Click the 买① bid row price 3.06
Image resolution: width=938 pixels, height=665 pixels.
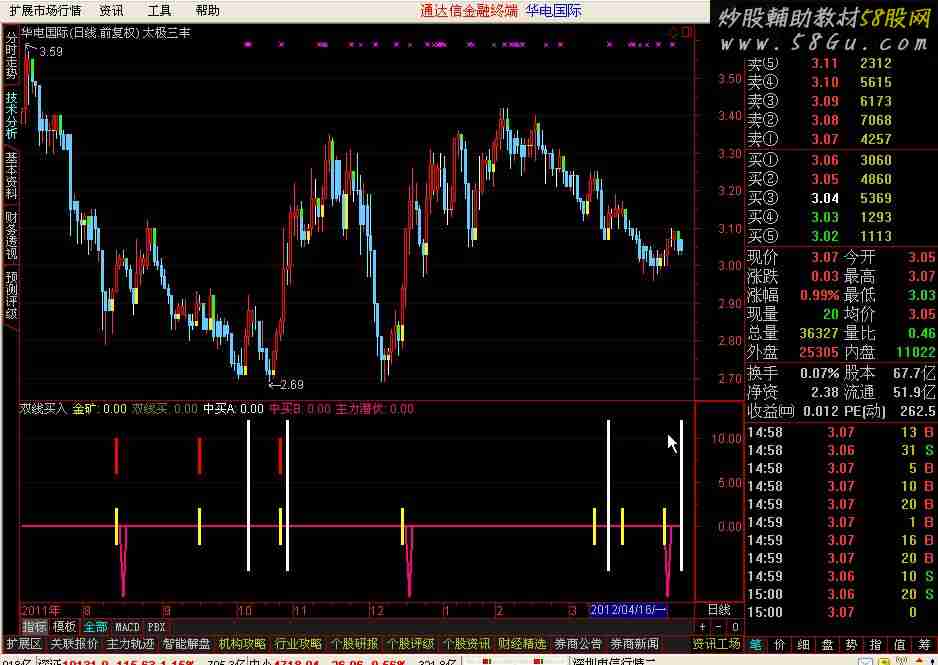tap(824, 160)
